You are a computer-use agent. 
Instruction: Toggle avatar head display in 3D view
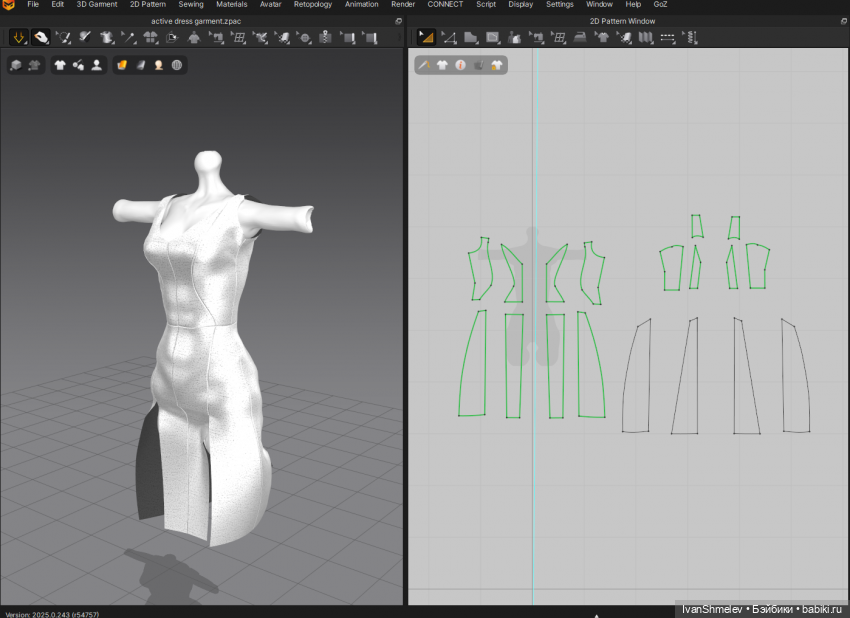158,65
